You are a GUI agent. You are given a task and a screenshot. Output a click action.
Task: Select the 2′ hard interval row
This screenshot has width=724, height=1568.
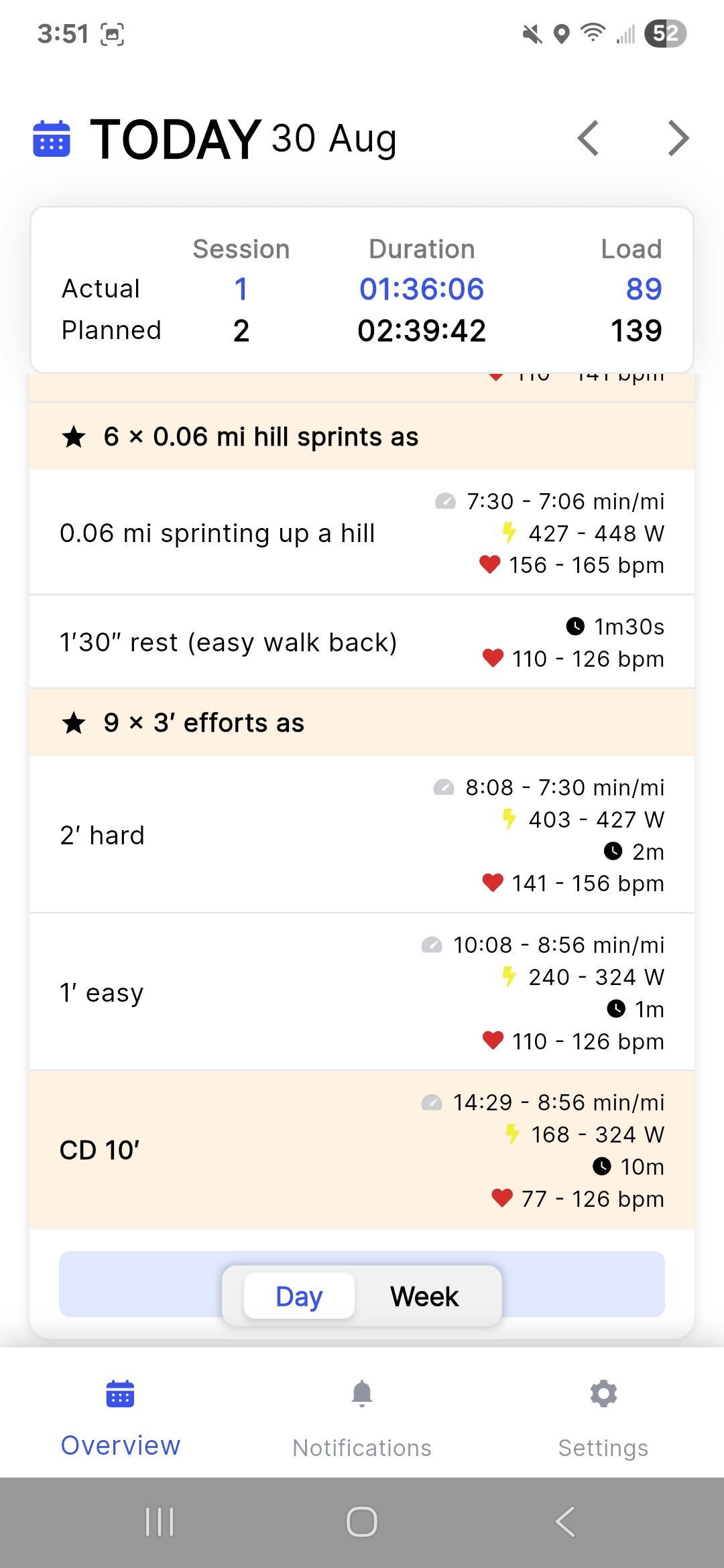[362, 835]
